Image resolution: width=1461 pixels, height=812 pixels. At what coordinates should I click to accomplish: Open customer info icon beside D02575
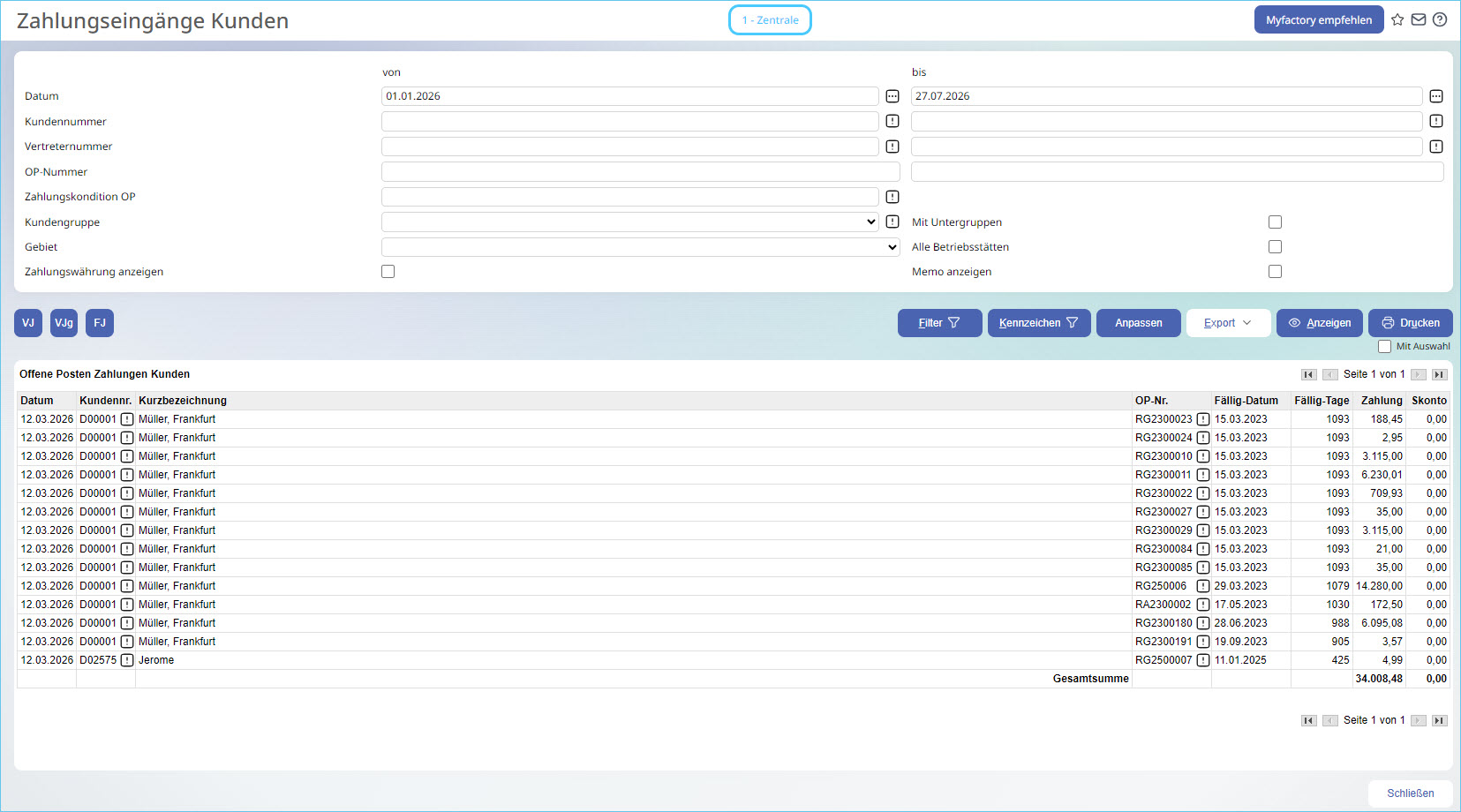coord(127,660)
